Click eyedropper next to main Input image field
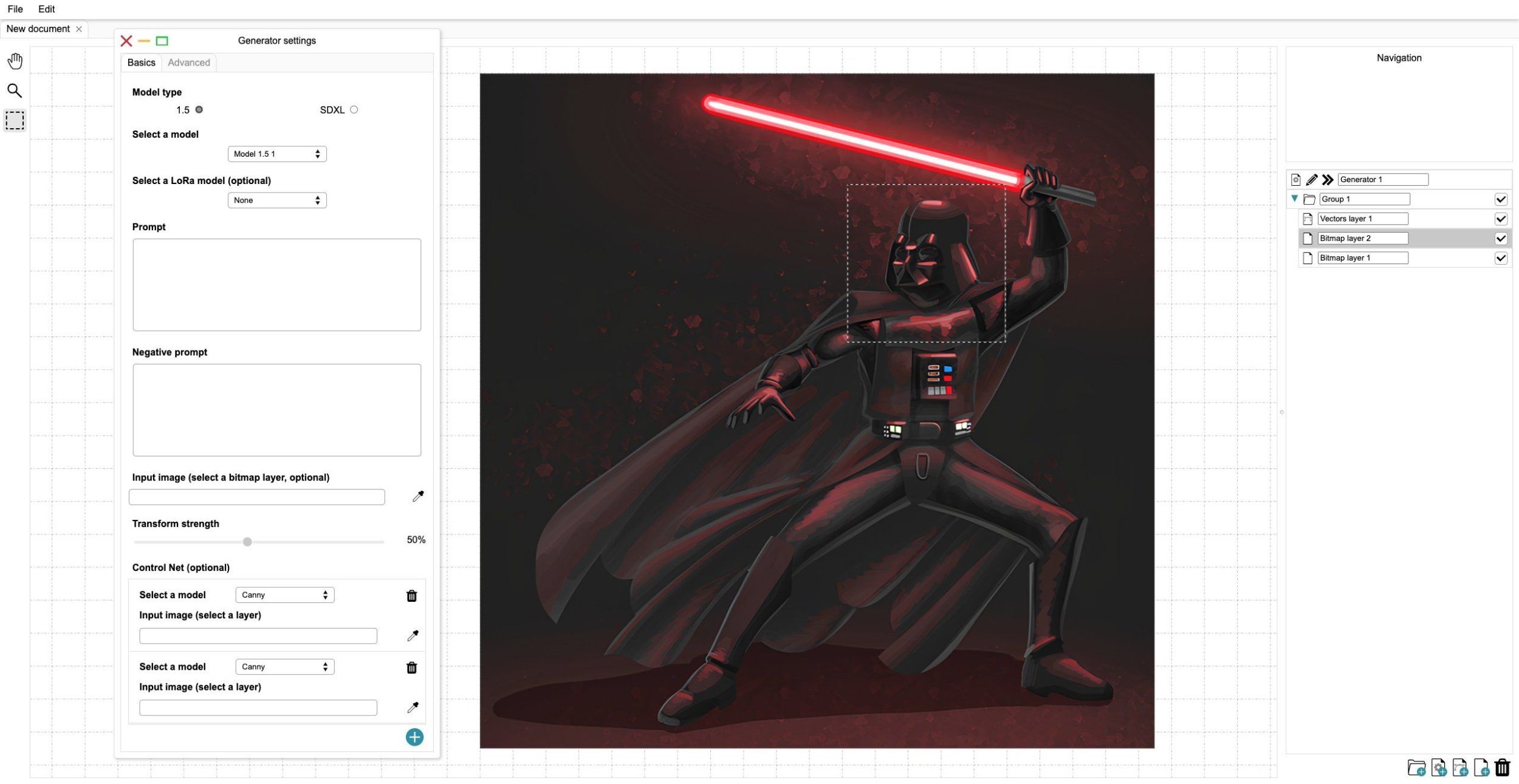Viewport: 1519px width, 784px height. 418,496
